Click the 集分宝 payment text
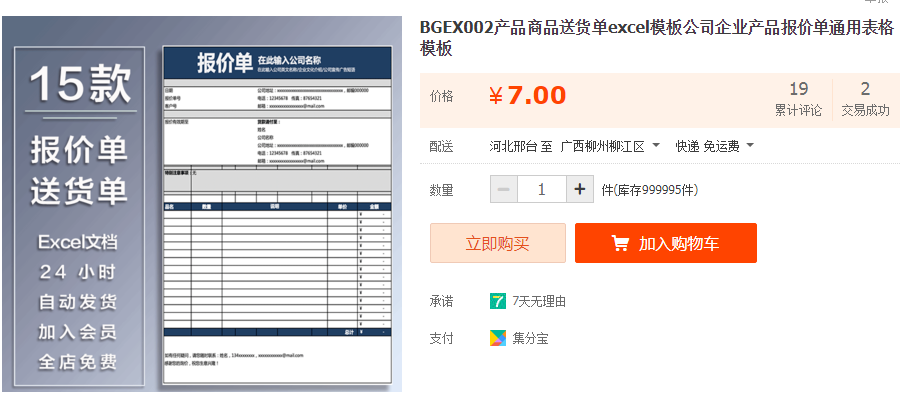The height and width of the screenshot is (415, 903). coord(530,338)
